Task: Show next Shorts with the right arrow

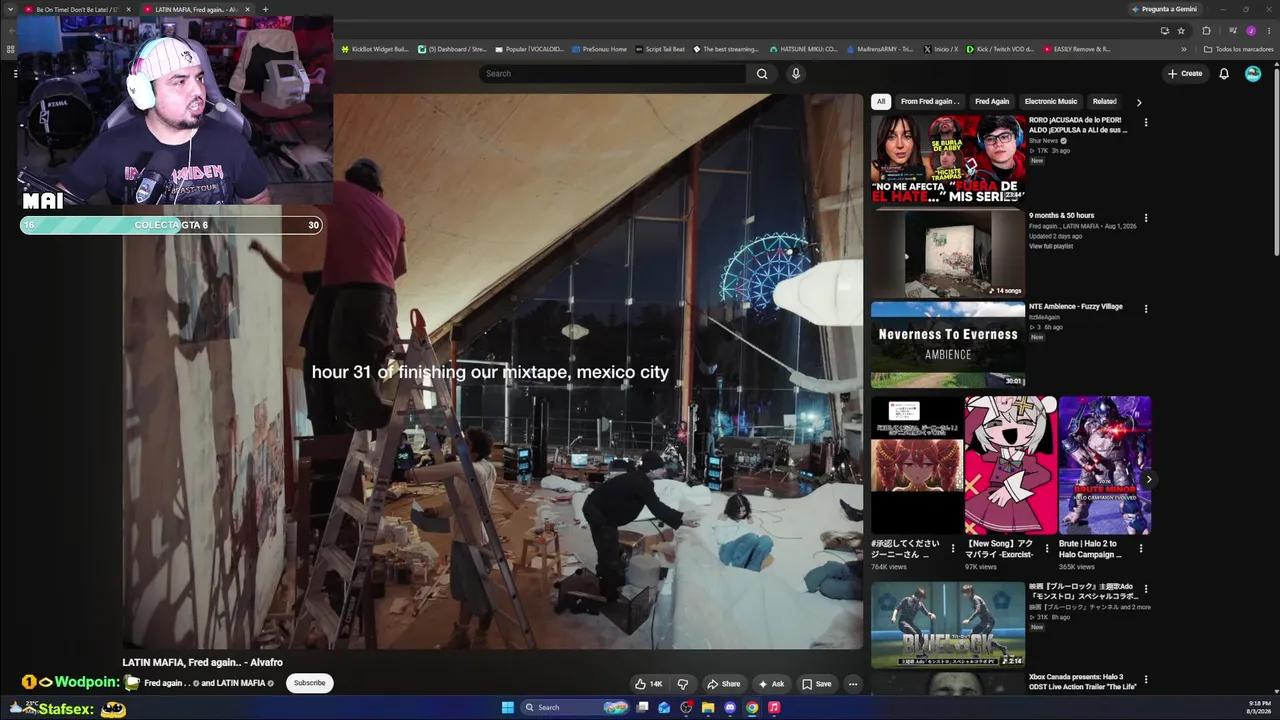Action: click(x=1148, y=479)
